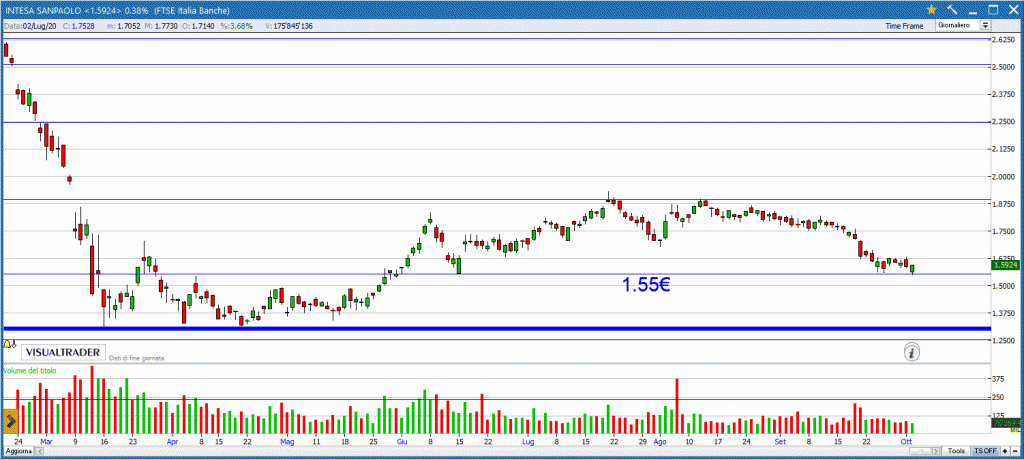
Task: Click the yellow favorite star icon
Action: point(931,9)
